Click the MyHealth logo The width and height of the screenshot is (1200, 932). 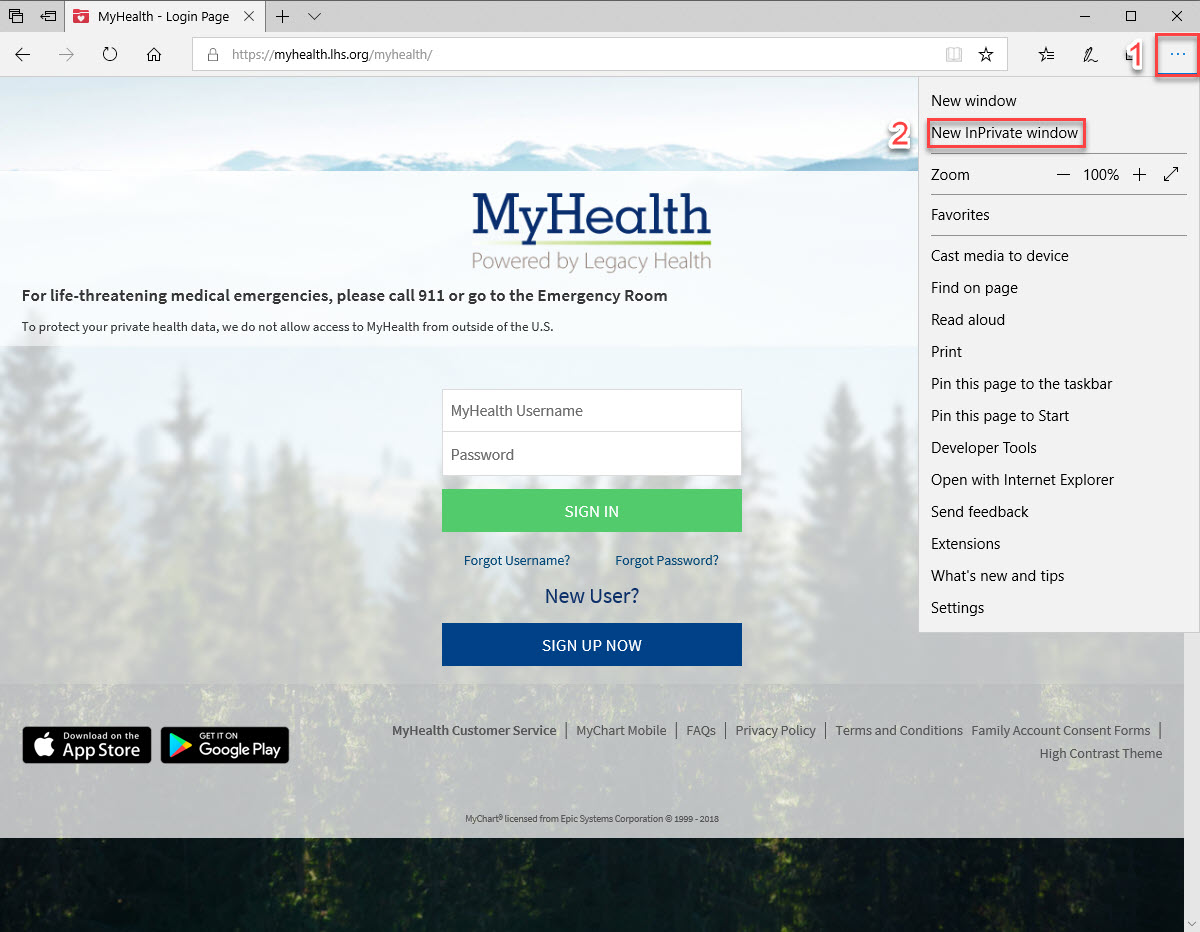(592, 232)
